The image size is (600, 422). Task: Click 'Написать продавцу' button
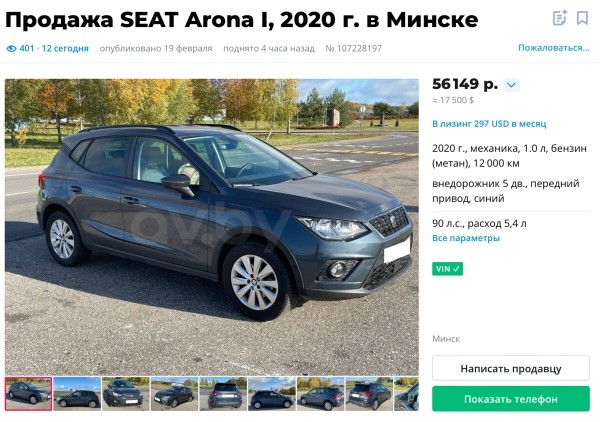point(511,368)
